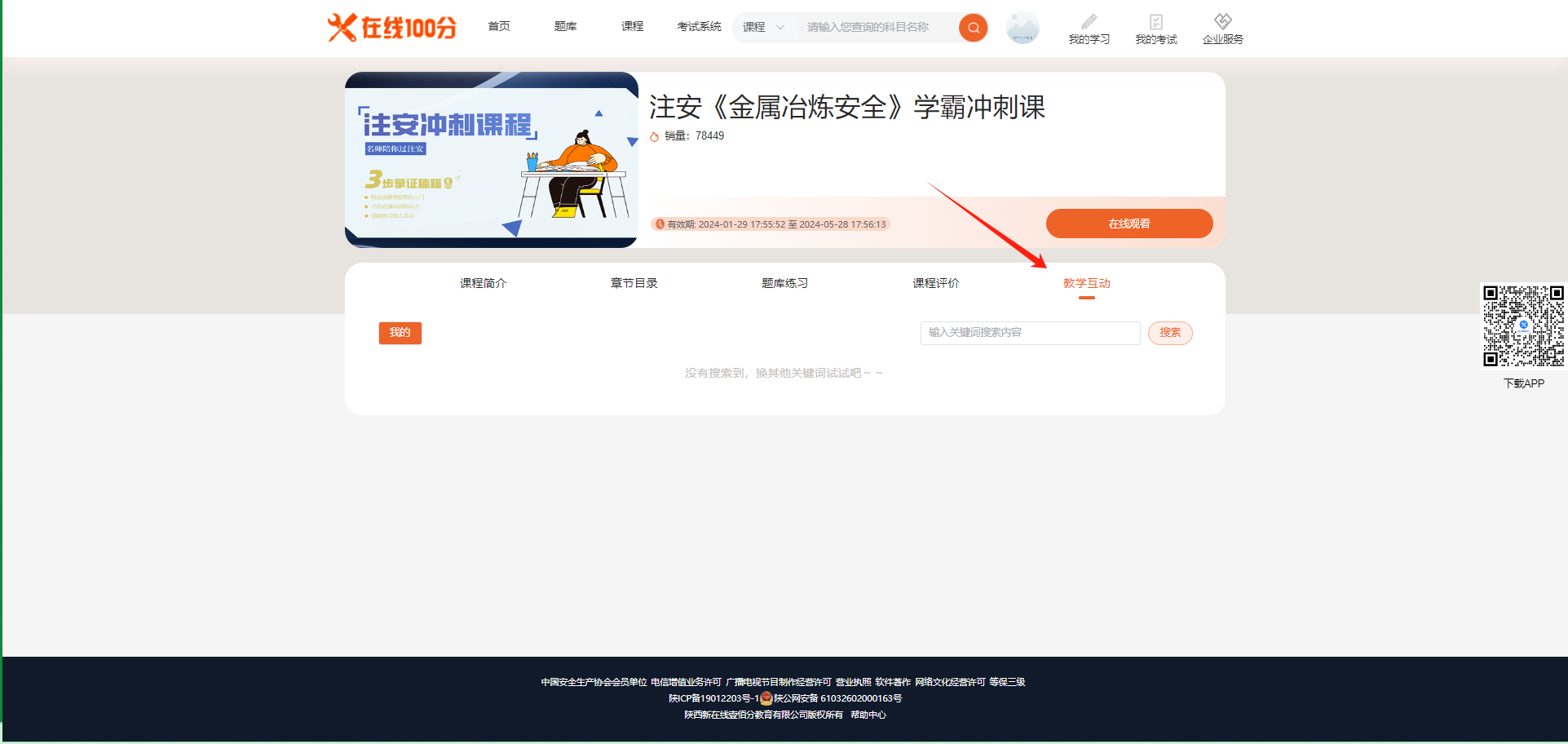Go to 首页 in the navigation
1568x744 pixels.
[499, 26]
